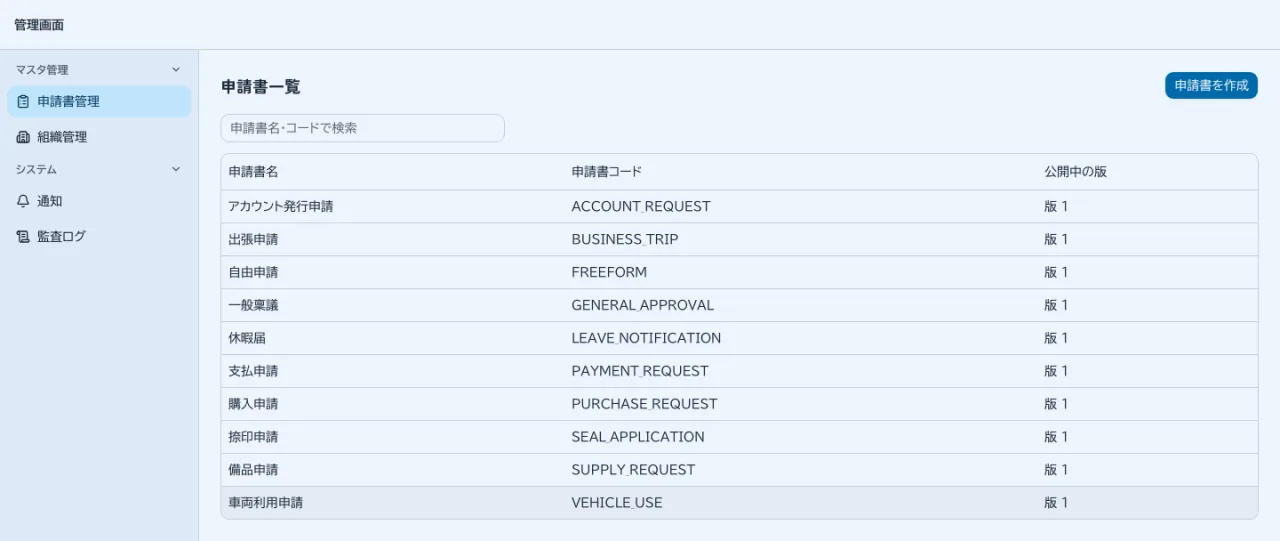Select the 支払申請 row
The image size is (1280, 541).
[x=739, y=371]
